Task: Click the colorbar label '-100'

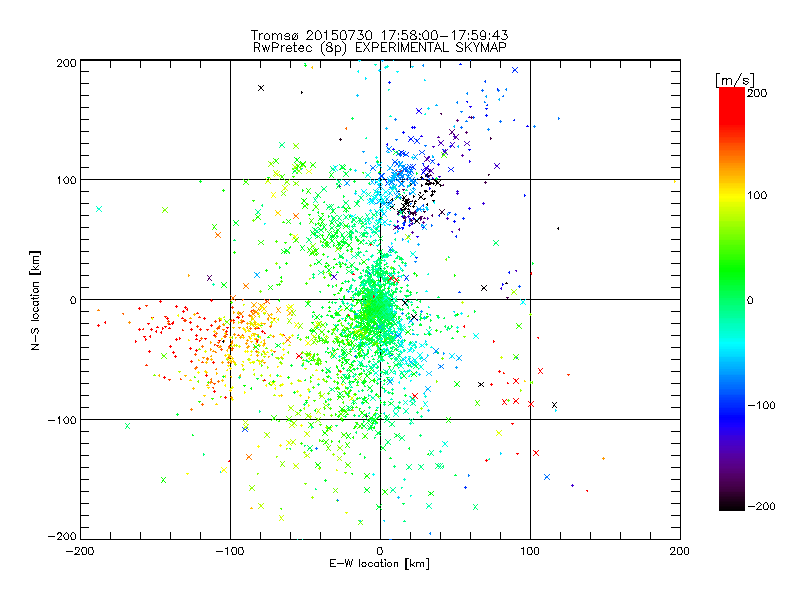Action: 761,406
